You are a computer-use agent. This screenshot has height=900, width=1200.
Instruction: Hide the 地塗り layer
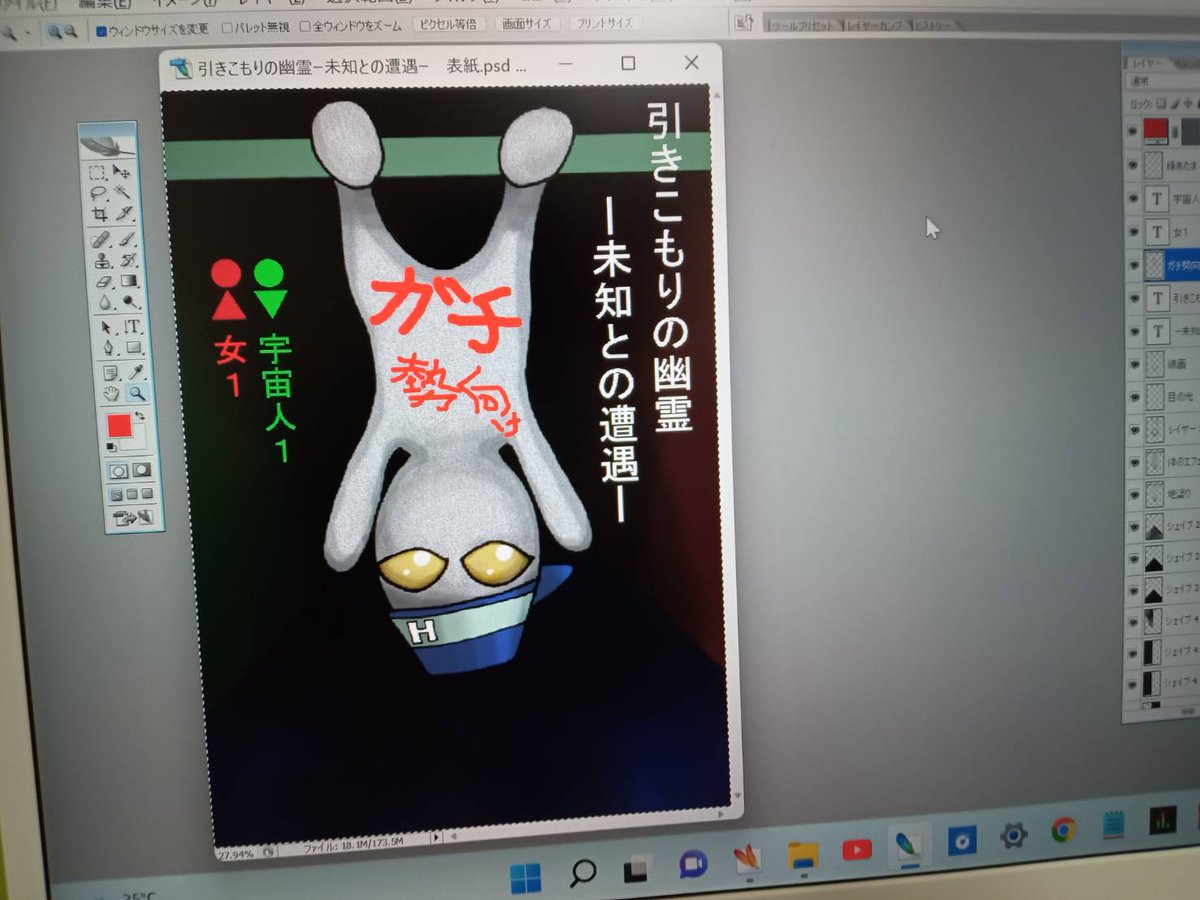1133,493
